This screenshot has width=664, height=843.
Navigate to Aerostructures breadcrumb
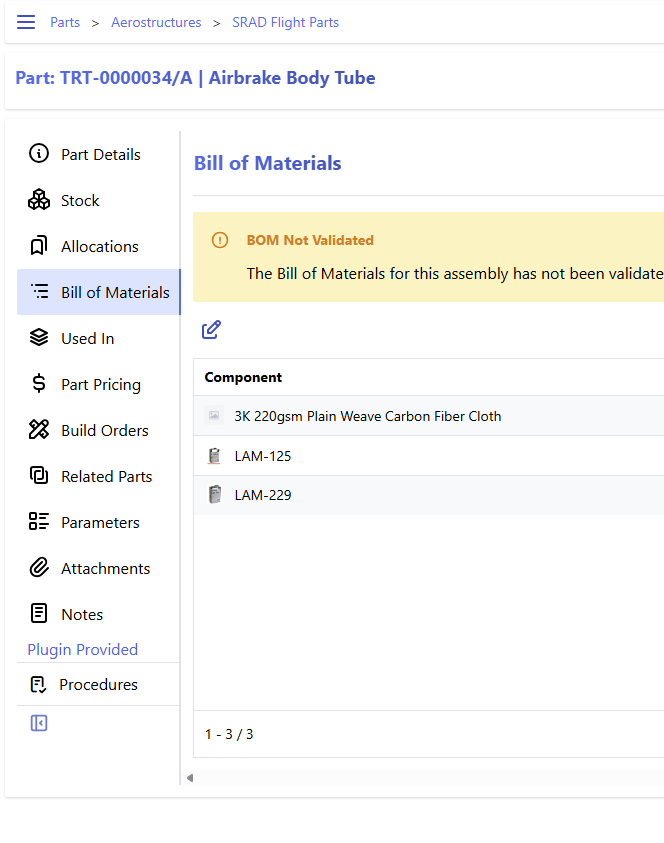click(x=156, y=23)
